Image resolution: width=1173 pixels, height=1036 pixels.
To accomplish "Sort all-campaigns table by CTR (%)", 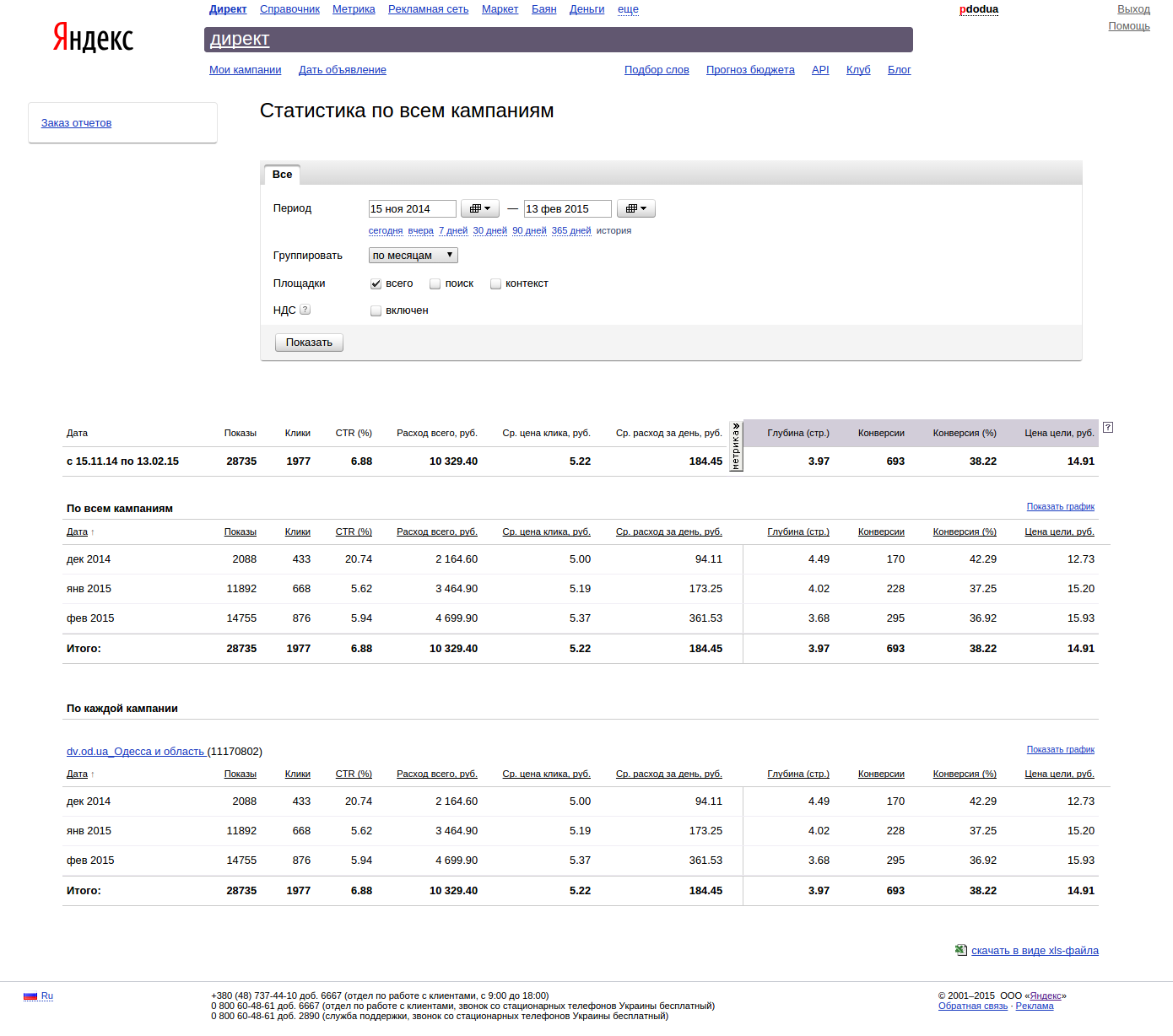I will [354, 532].
